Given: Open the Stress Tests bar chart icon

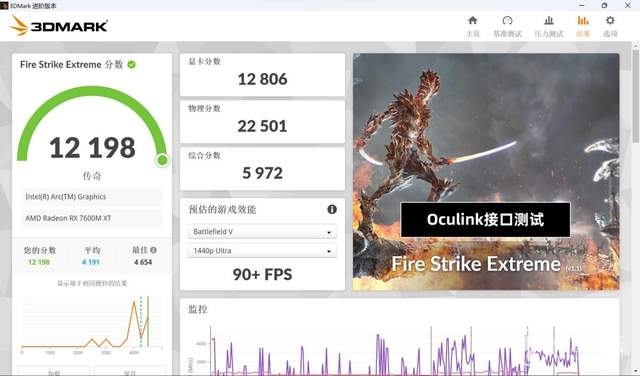Looking at the screenshot, I should click(549, 21).
